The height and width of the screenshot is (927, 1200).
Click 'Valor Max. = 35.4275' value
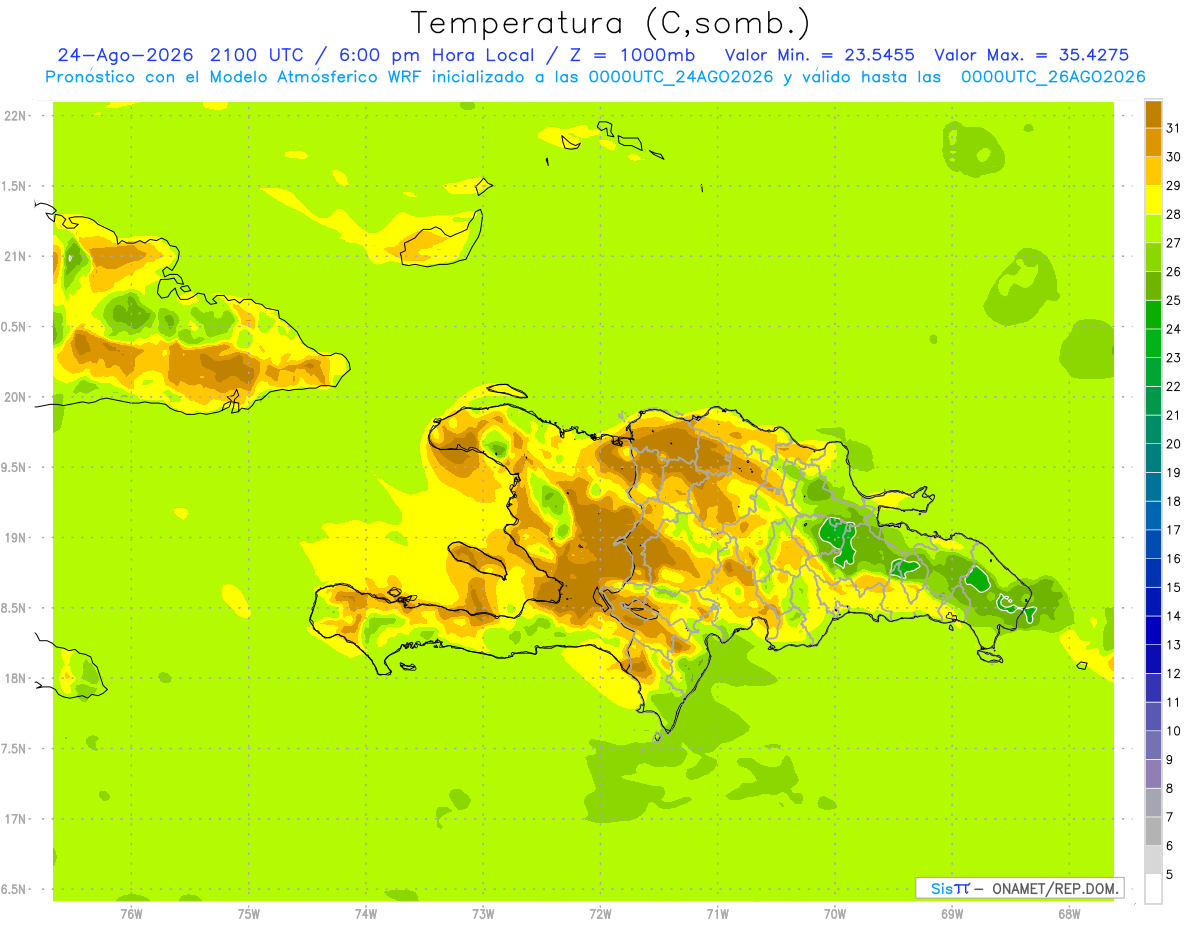coord(1031,55)
